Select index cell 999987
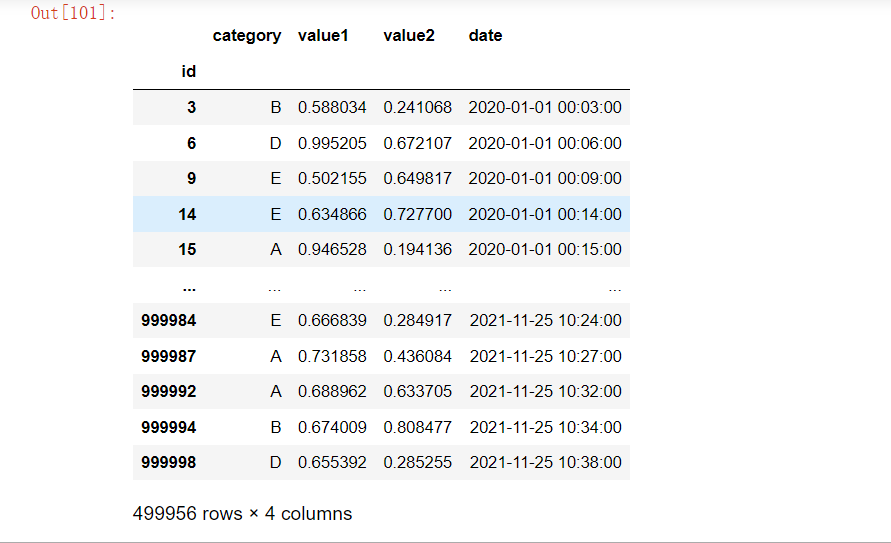 (169, 356)
